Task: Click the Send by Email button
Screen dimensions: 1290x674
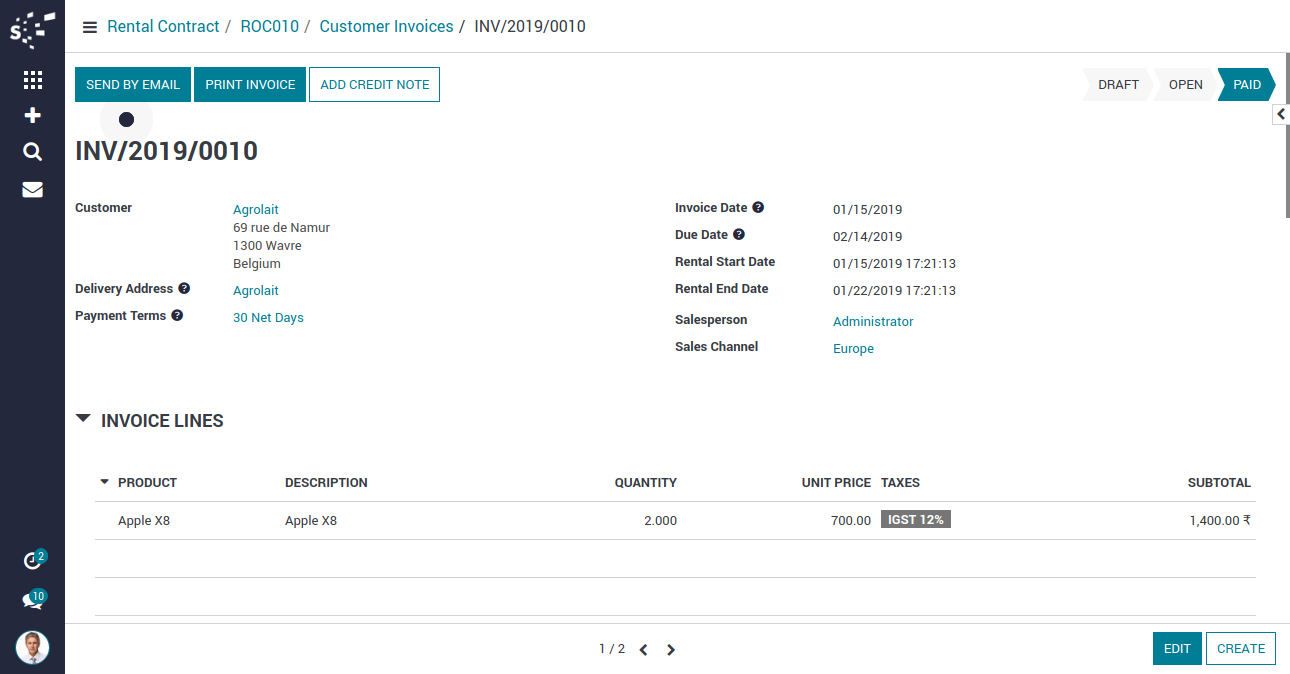Action: click(x=133, y=85)
